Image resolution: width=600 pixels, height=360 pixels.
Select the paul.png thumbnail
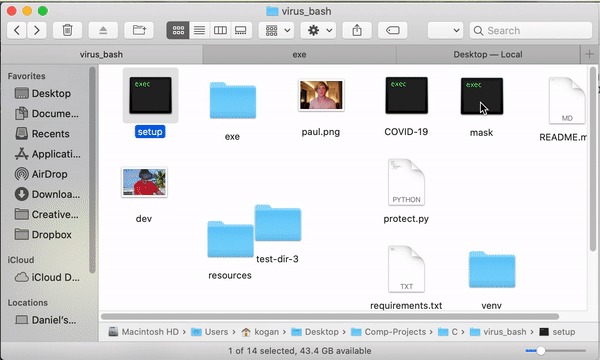321,95
